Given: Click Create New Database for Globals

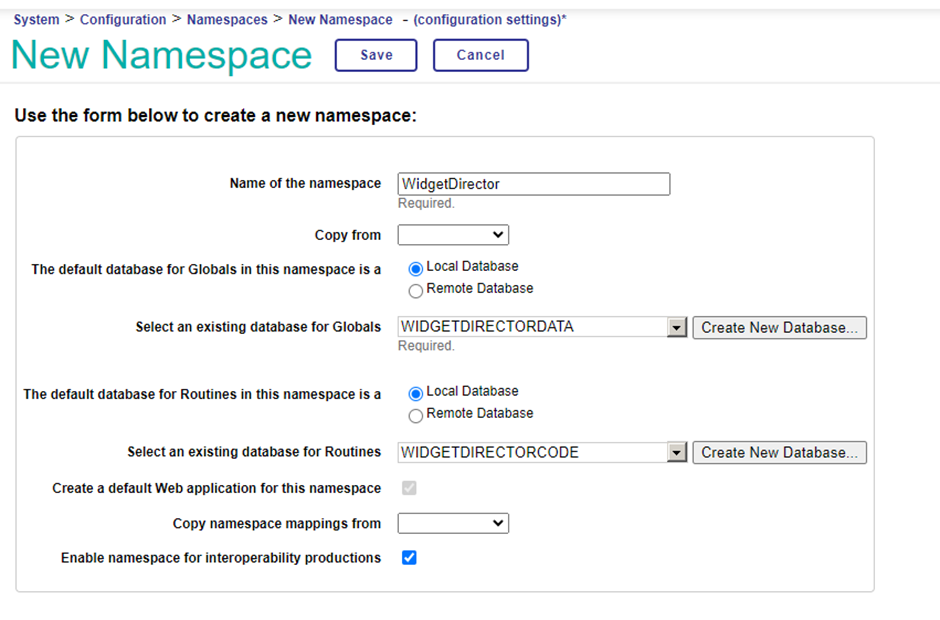Looking at the screenshot, I should click(779, 328).
